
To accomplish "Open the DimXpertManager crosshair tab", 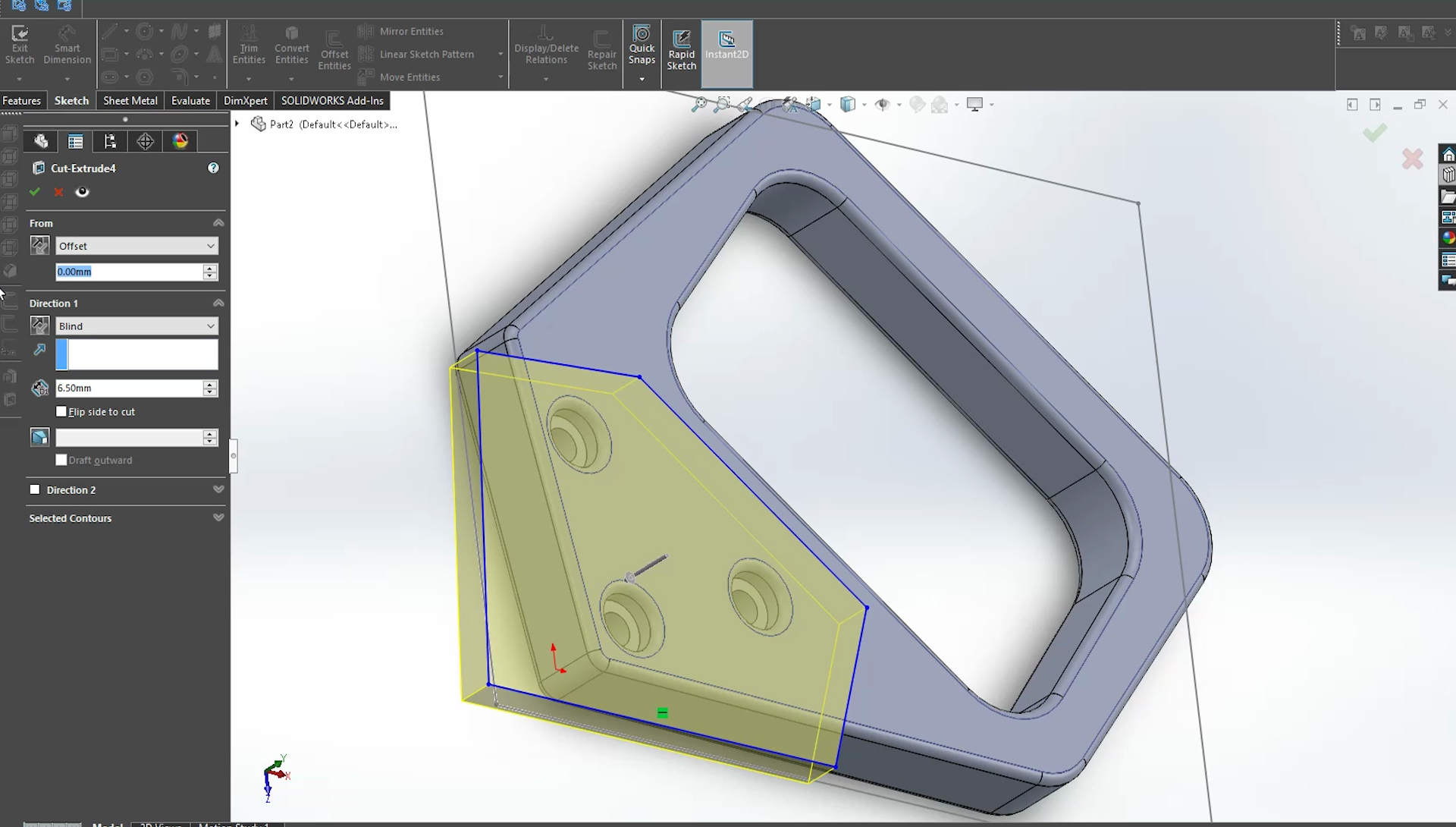I will 145,141.
